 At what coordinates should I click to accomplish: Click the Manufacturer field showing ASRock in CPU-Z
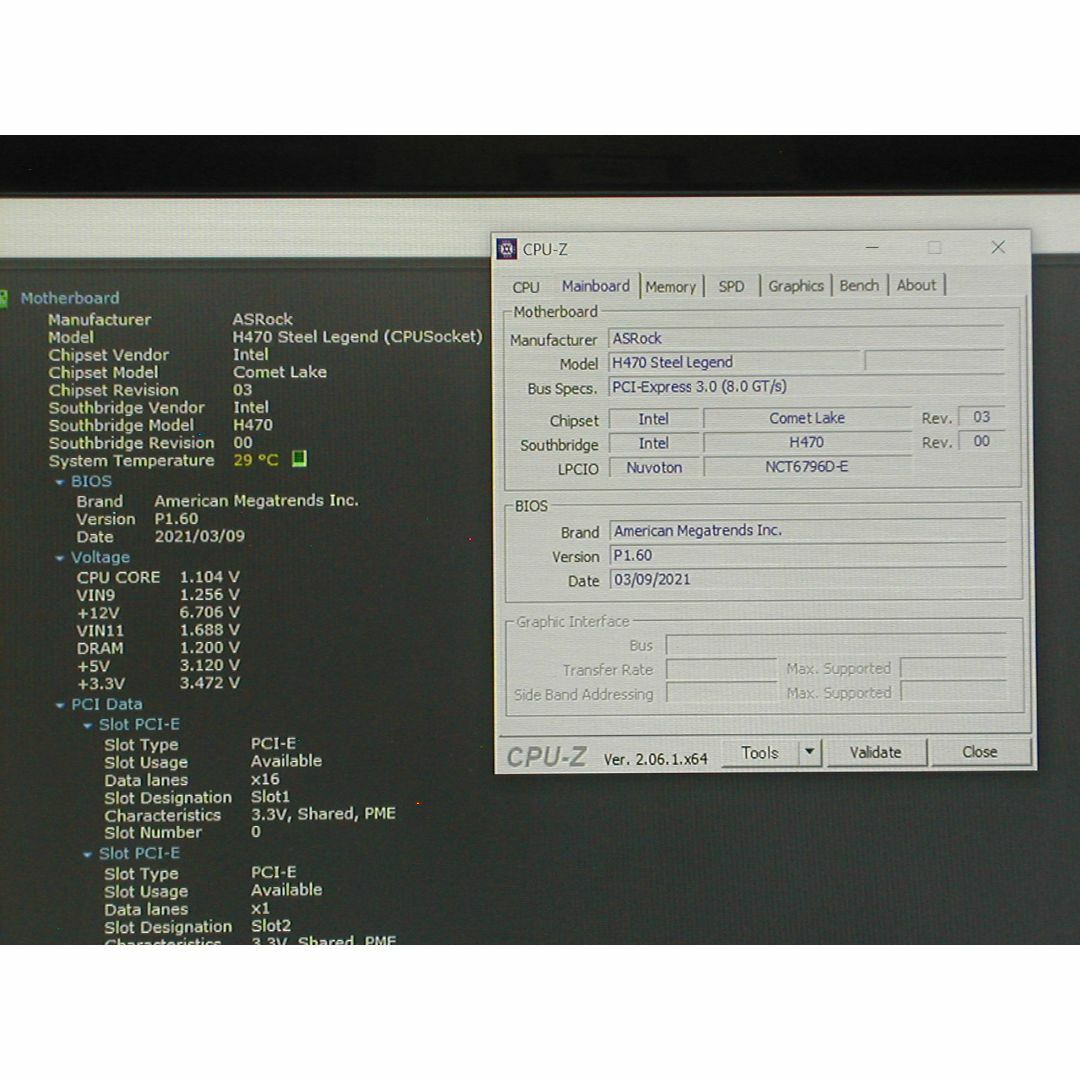click(806, 338)
